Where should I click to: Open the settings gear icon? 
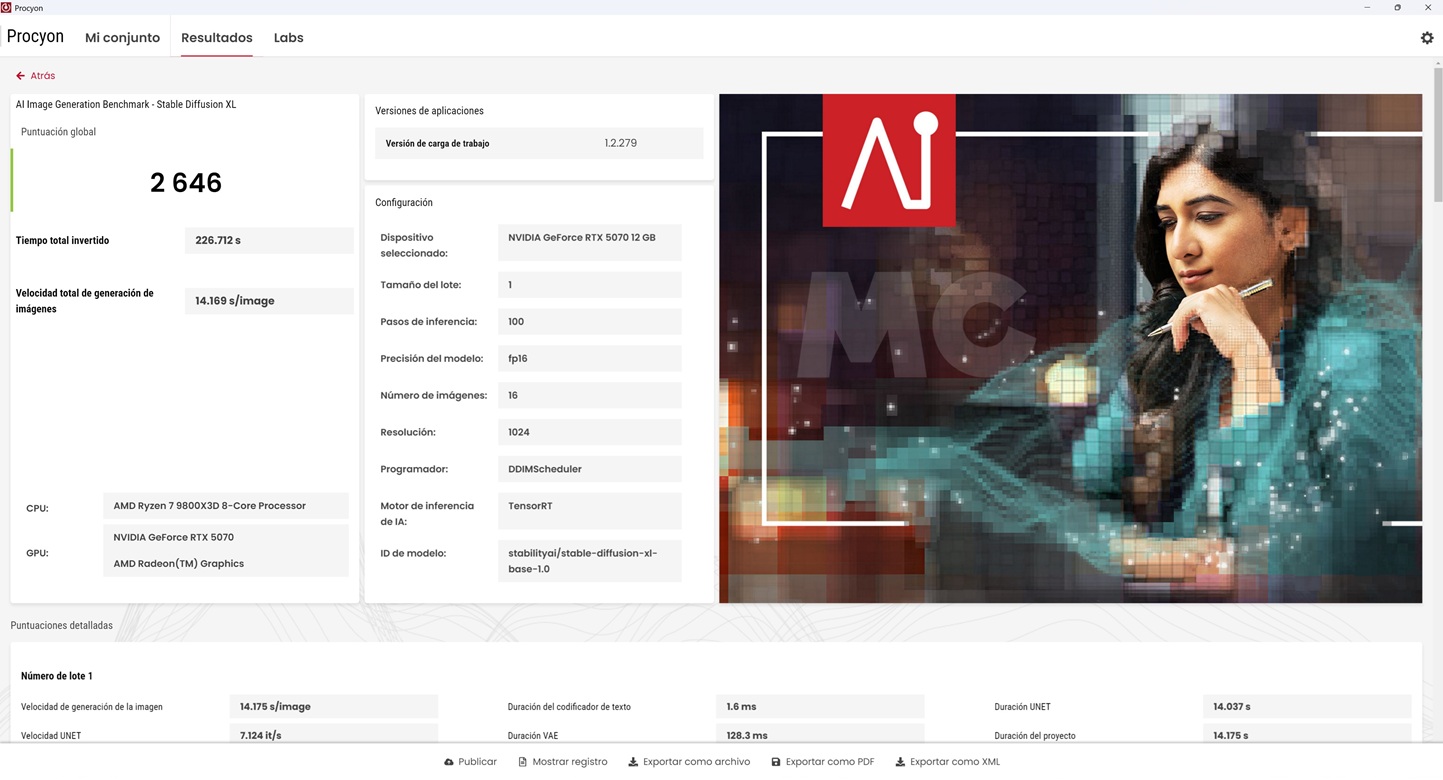pos(1427,38)
